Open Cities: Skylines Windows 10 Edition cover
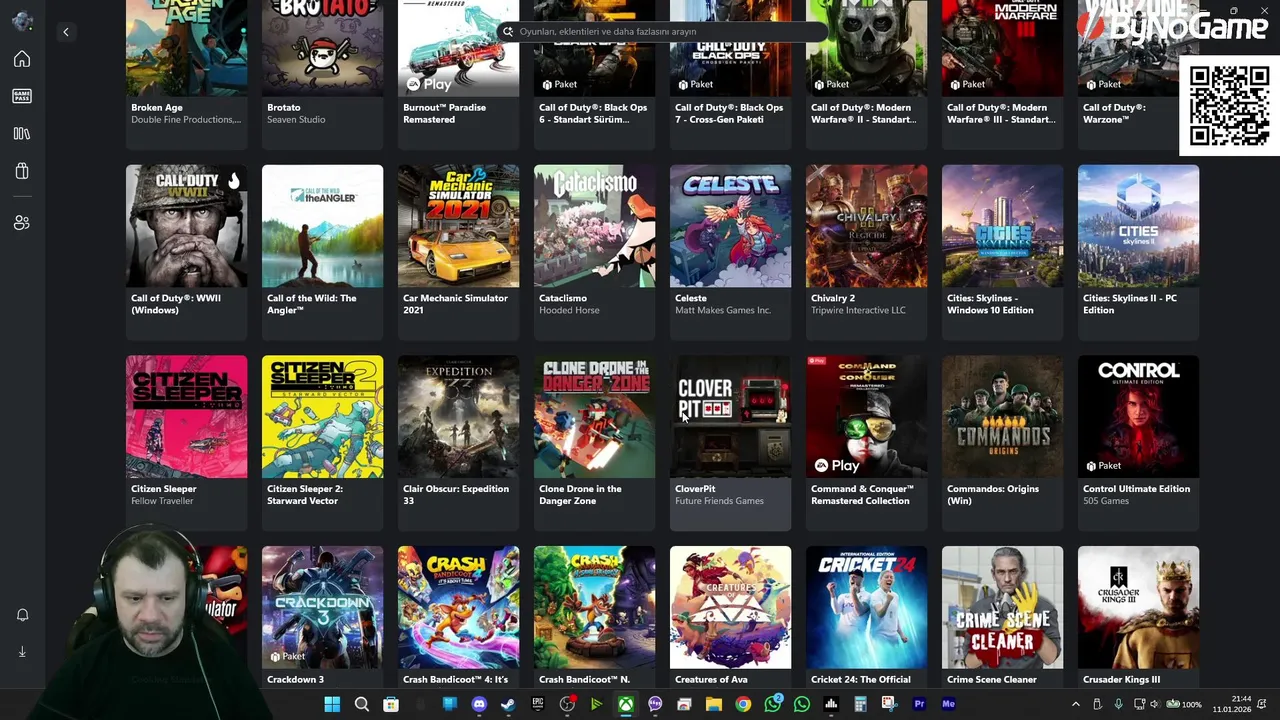 (x=1002, y=226)
